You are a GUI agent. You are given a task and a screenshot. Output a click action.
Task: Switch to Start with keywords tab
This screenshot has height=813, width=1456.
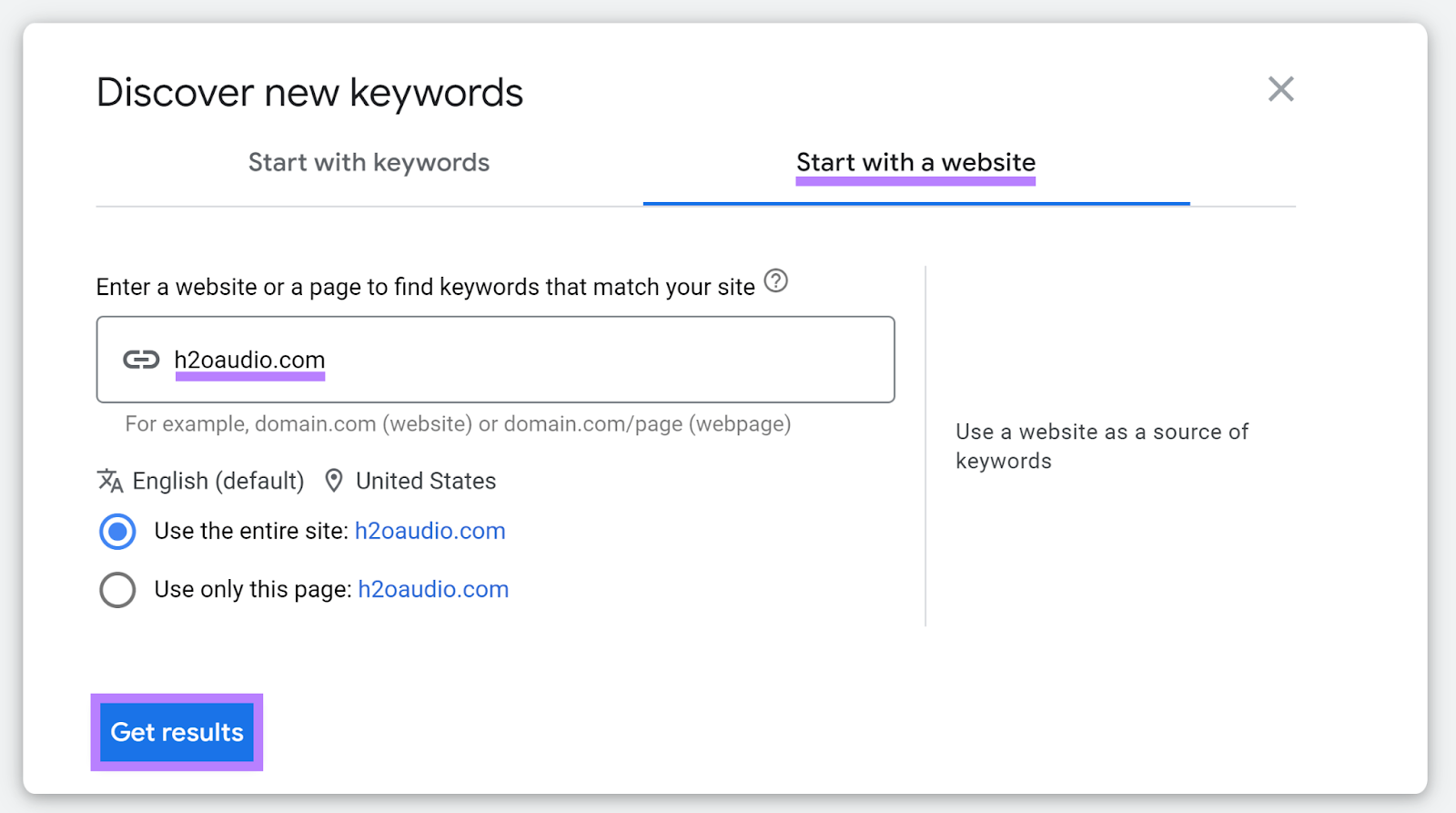[369, 163]
